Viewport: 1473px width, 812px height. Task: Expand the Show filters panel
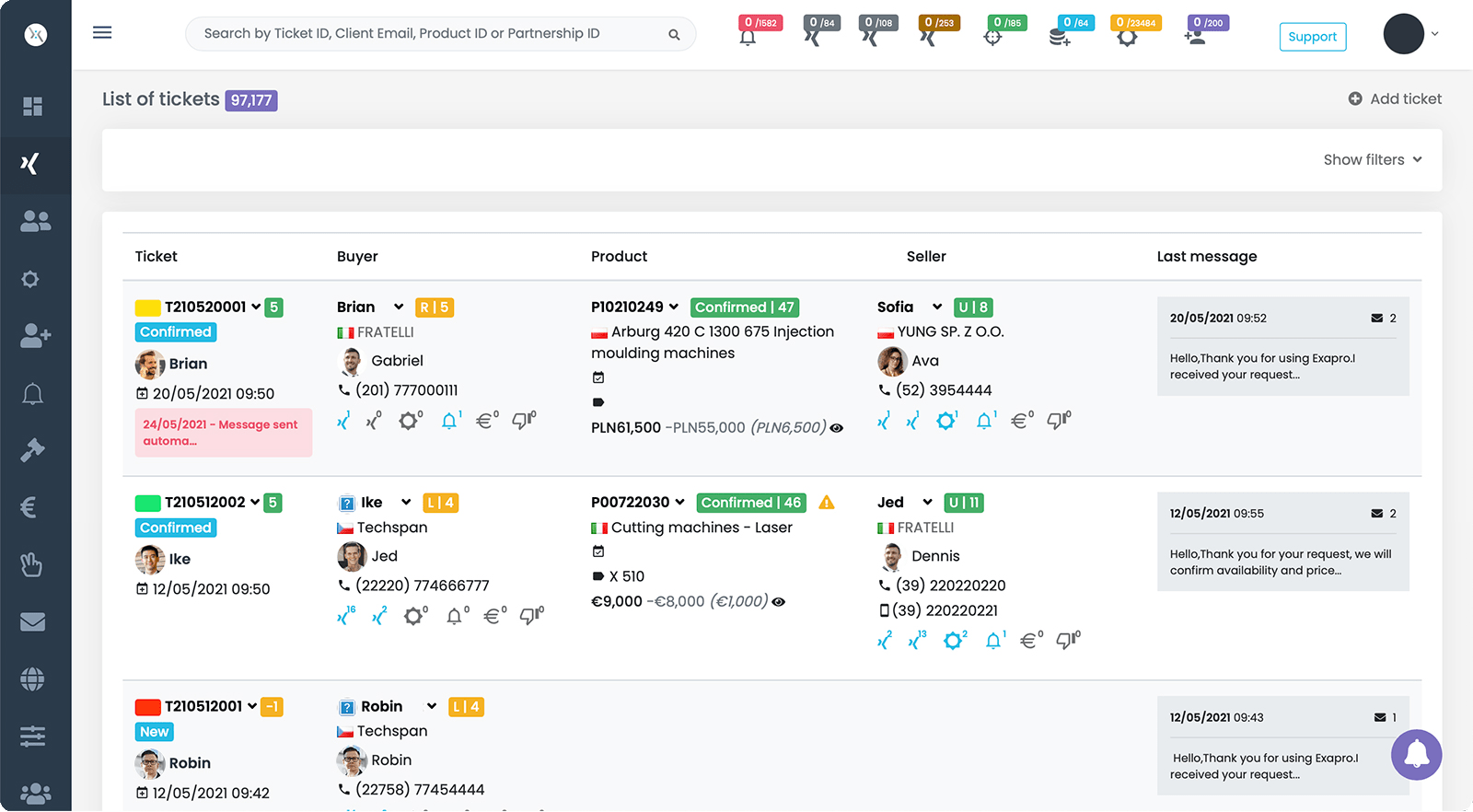click(1373, 160)
